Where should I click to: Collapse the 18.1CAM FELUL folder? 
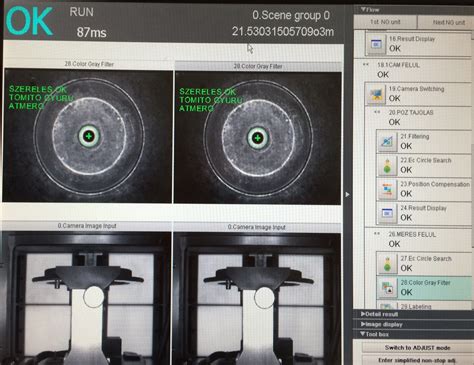(366, 65)
